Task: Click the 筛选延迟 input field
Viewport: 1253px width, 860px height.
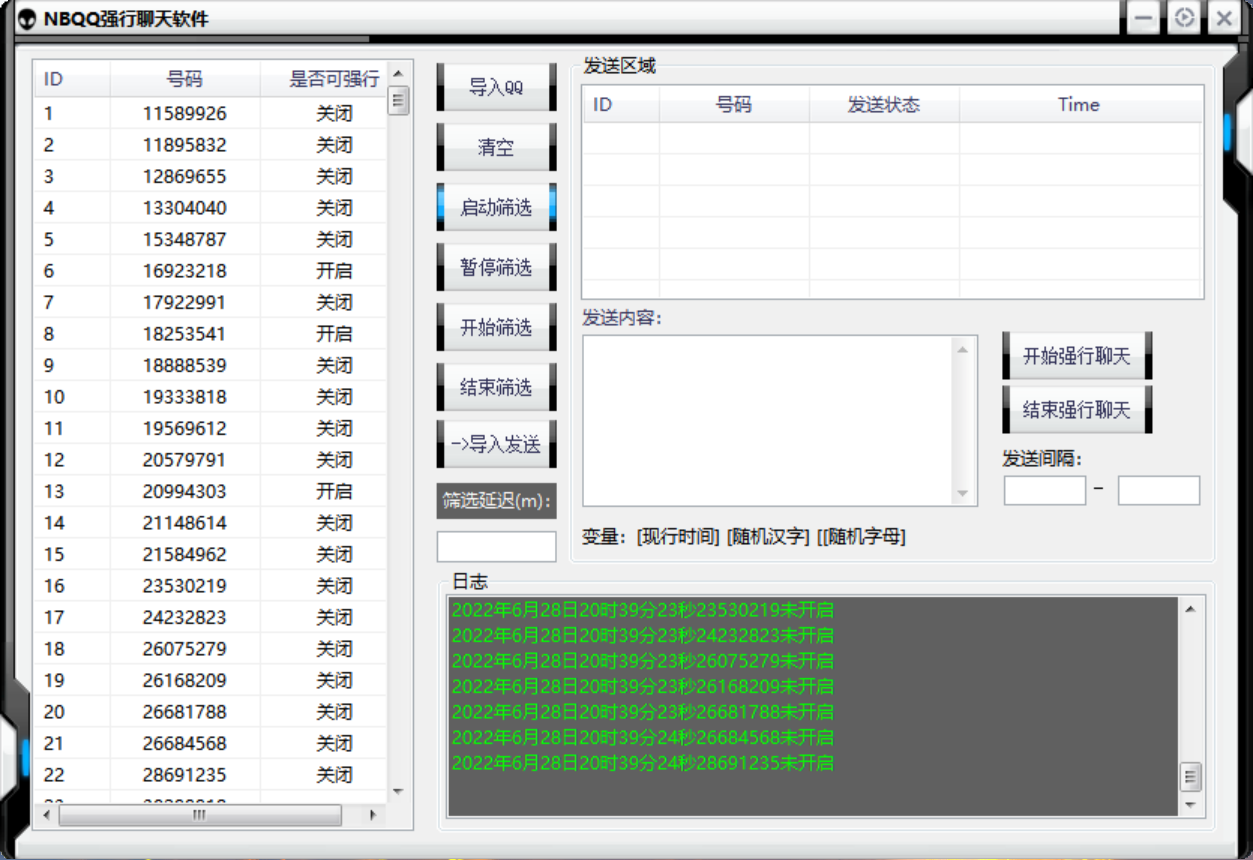Action: [x=496, y=546]
